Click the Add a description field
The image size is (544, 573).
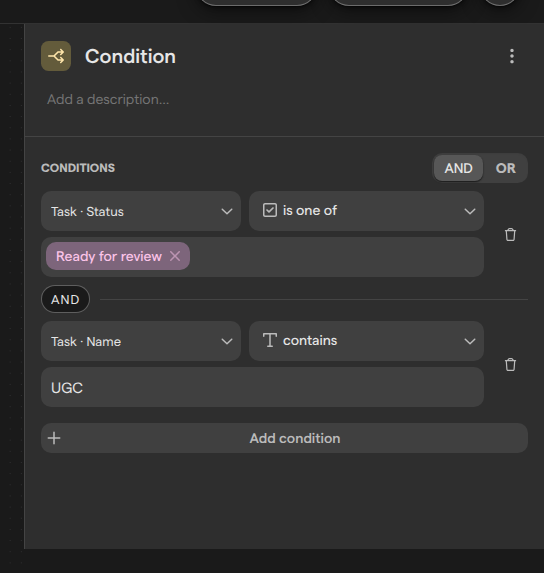[108, 99]
